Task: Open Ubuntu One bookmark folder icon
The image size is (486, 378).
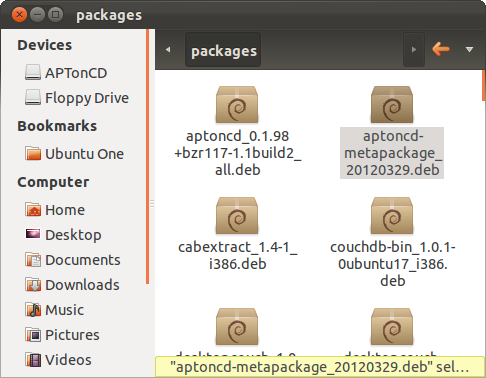Action: point(33,153)
